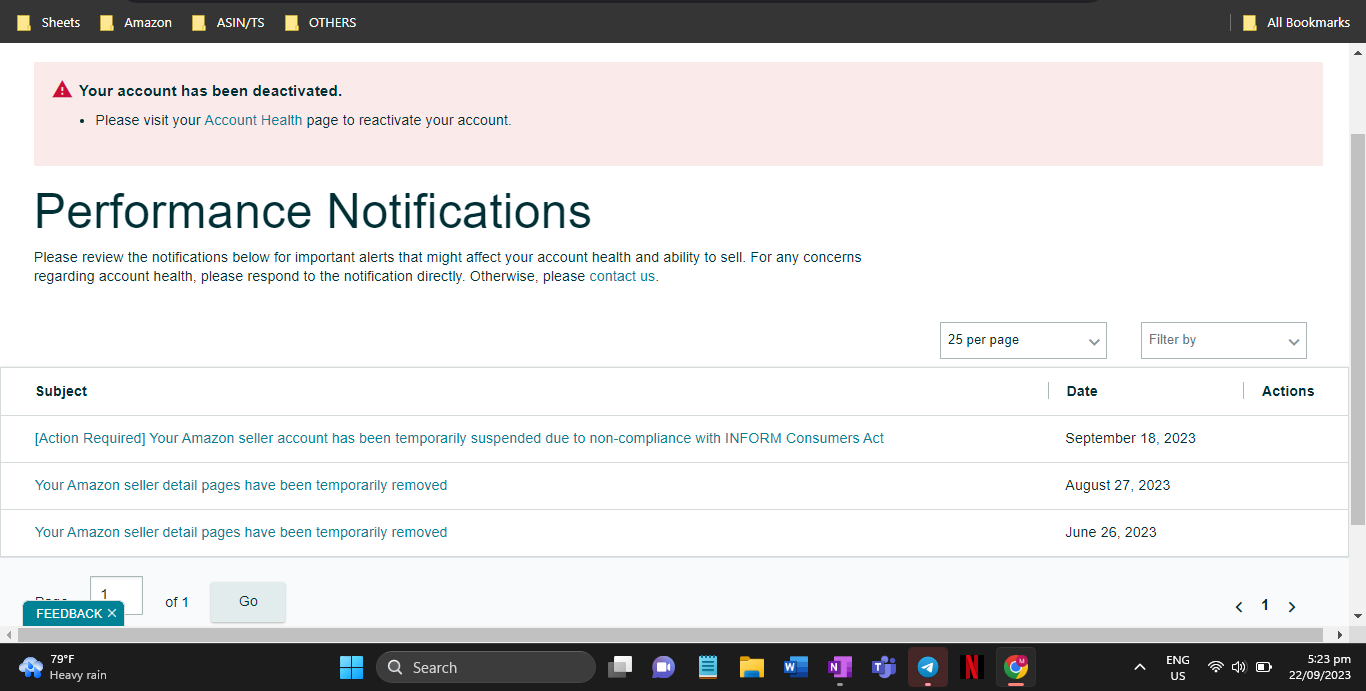Viewport: 1366px width, 691px height.
Task: Open the FEEDBACK panel
Action: (69, 613)
